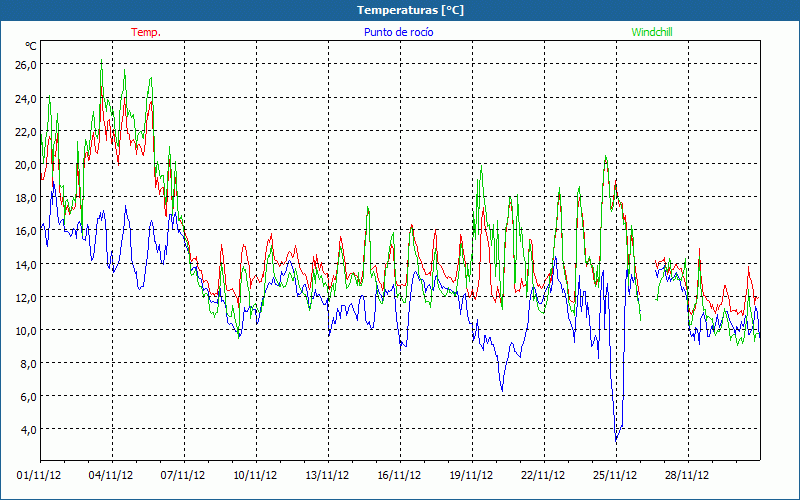Click the 16,0 y-axis value
This screenshot has width=800, height=500.
tap(26, 231)
